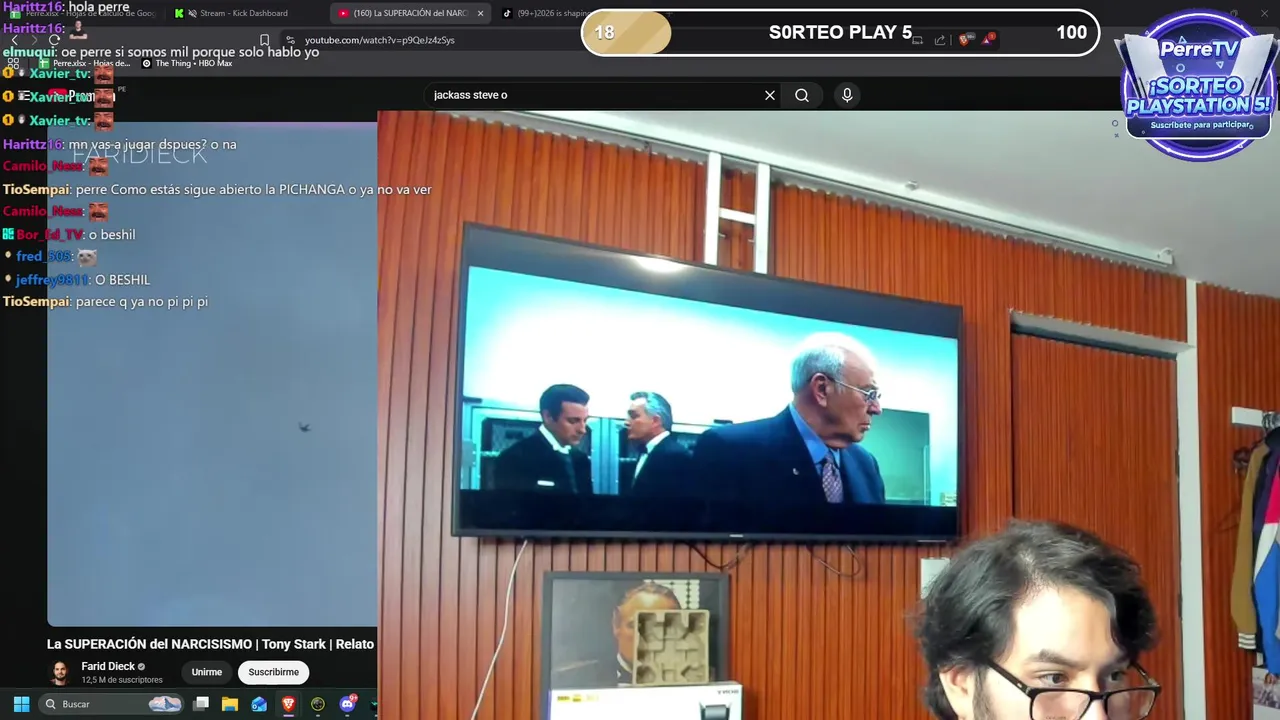This screenshot has width=1280, height=720.
Task: Click the fred_505 username in chat
Action: pyautogui.click(x=43, y=257)
